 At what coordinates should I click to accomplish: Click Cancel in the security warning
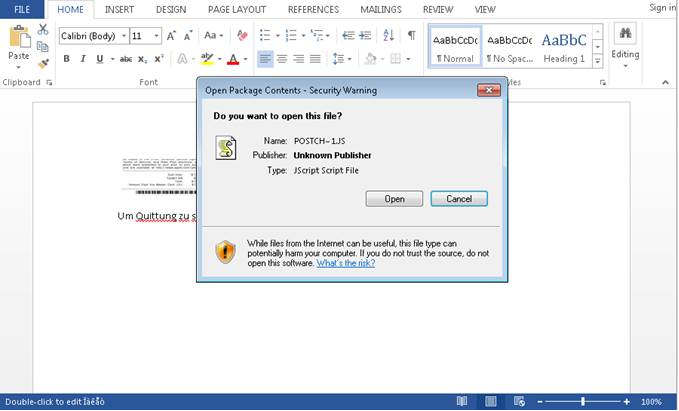[459, 199]
